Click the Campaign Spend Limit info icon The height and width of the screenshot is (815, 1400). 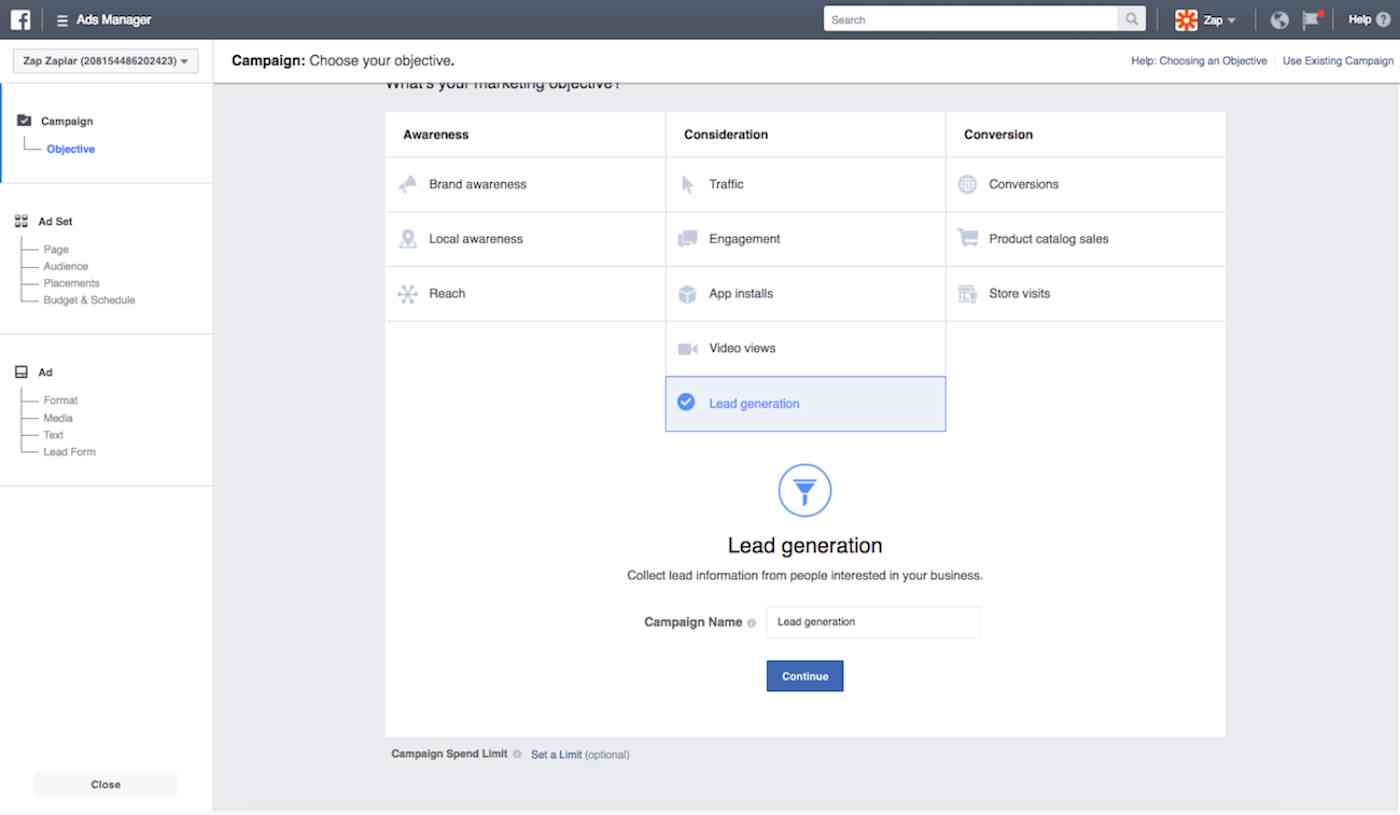pos(517,754)
